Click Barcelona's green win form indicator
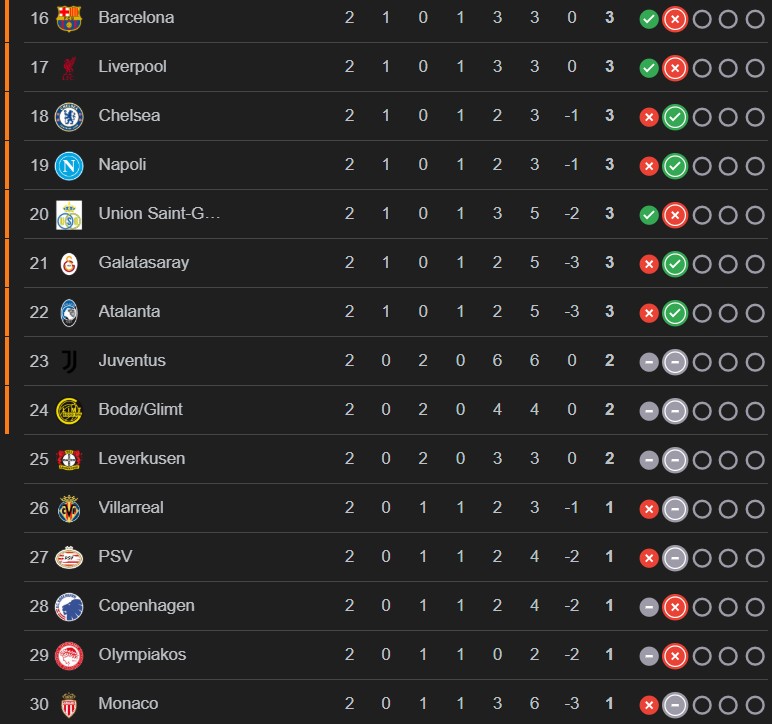The height and width of the screenshot is (724, 772). pyautogui.click(x=649, y=18)
